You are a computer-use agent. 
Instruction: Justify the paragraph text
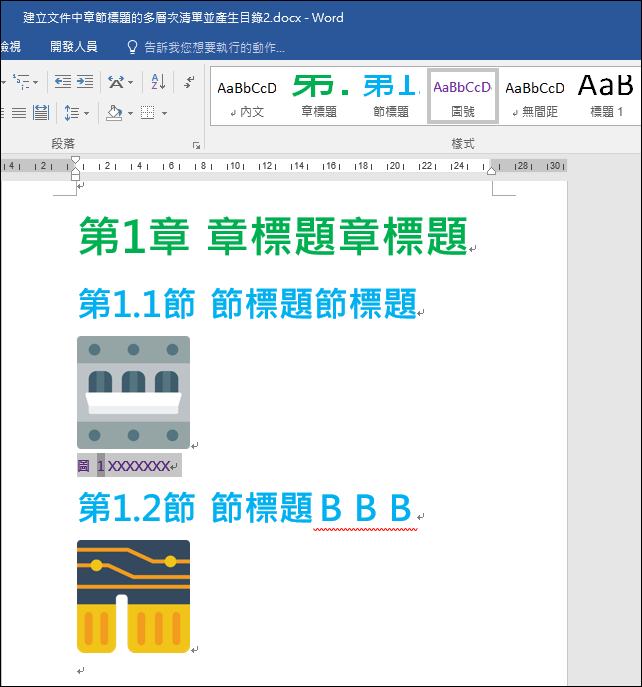[x=19, y=113]
